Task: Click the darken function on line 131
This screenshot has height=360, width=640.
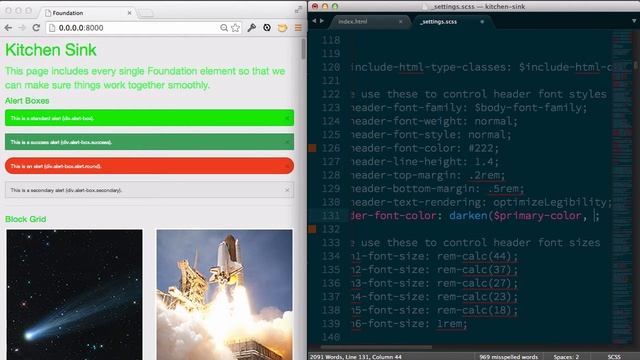Action: [468, 216]
